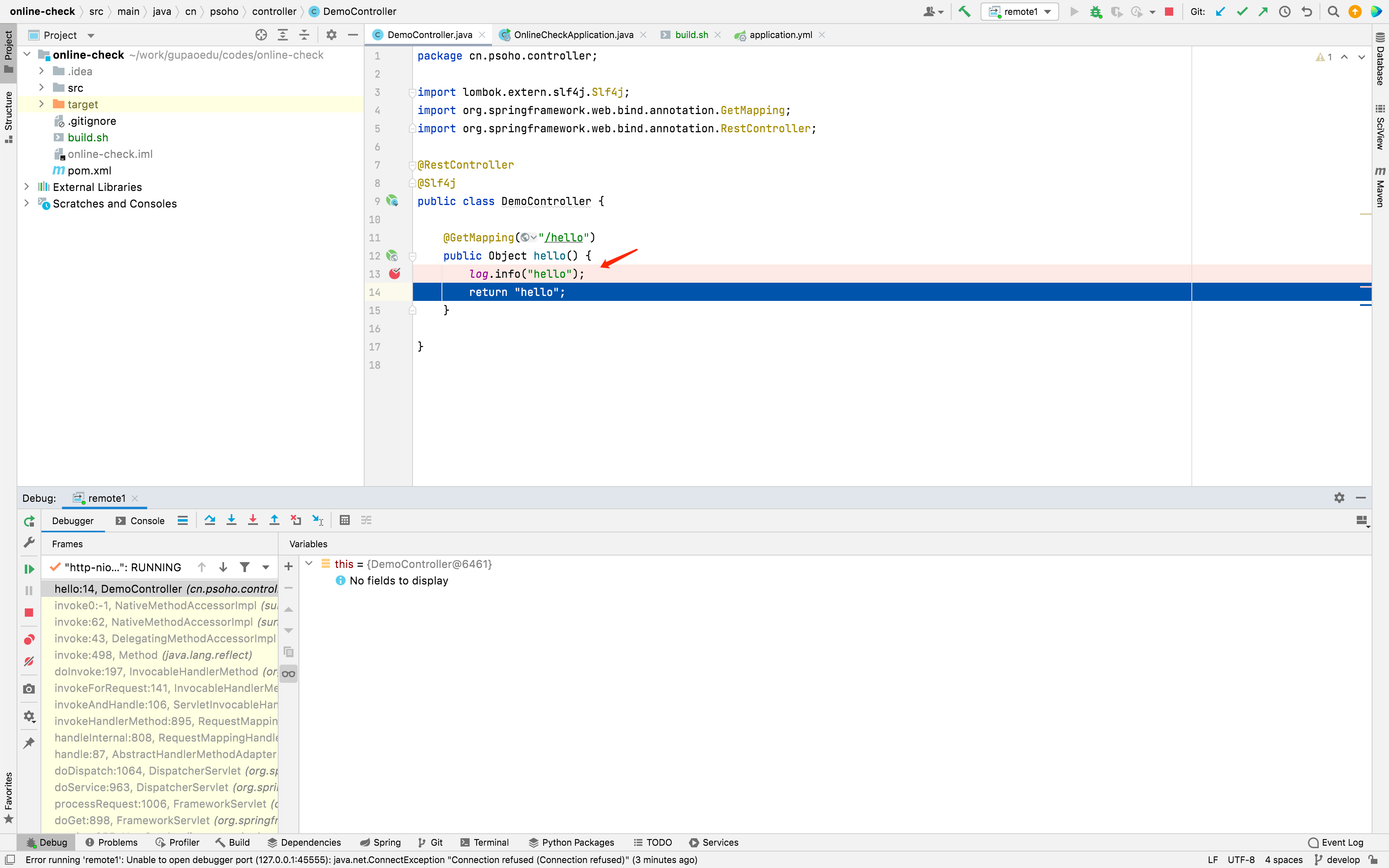Open Search Everywhere magnifier
1389x868 pixels.
coord(1333,12)
